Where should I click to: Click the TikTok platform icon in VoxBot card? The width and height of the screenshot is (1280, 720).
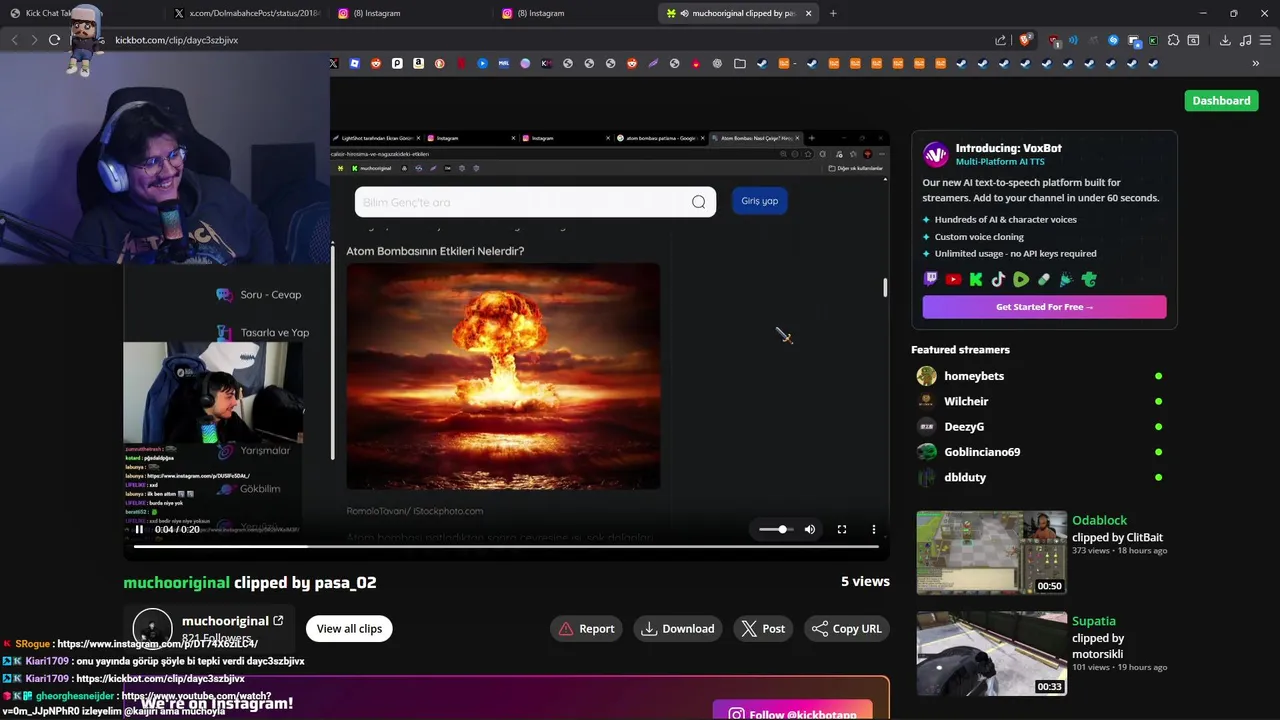coord(998,280)
